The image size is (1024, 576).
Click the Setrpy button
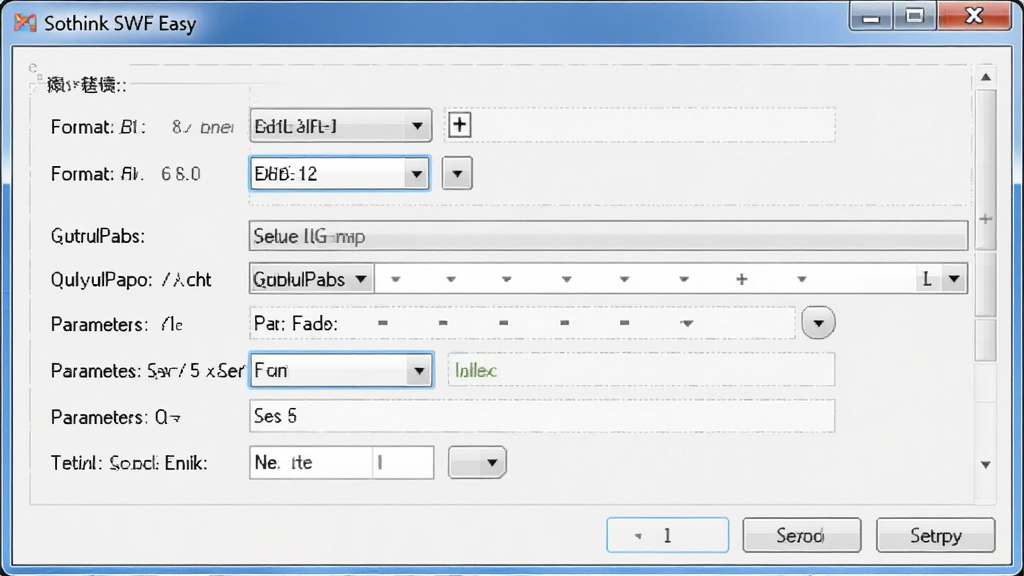[x=935, y=536]
